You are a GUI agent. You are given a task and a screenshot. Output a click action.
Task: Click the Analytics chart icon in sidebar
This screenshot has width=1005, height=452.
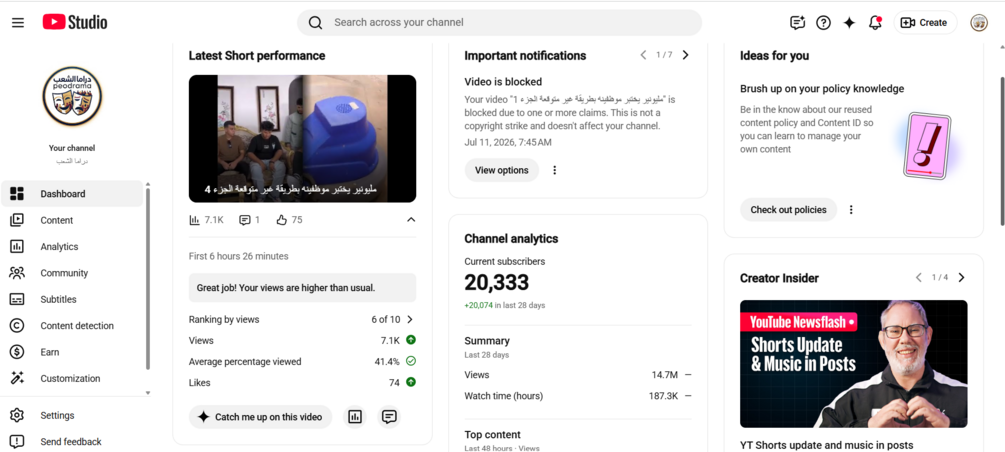click(x=17, y=246)
